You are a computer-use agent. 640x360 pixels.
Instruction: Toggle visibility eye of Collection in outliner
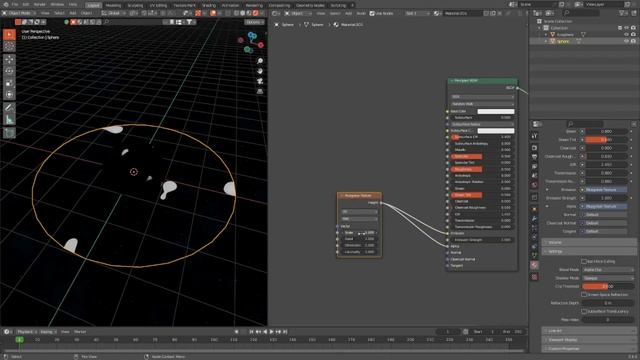(626, 28)
